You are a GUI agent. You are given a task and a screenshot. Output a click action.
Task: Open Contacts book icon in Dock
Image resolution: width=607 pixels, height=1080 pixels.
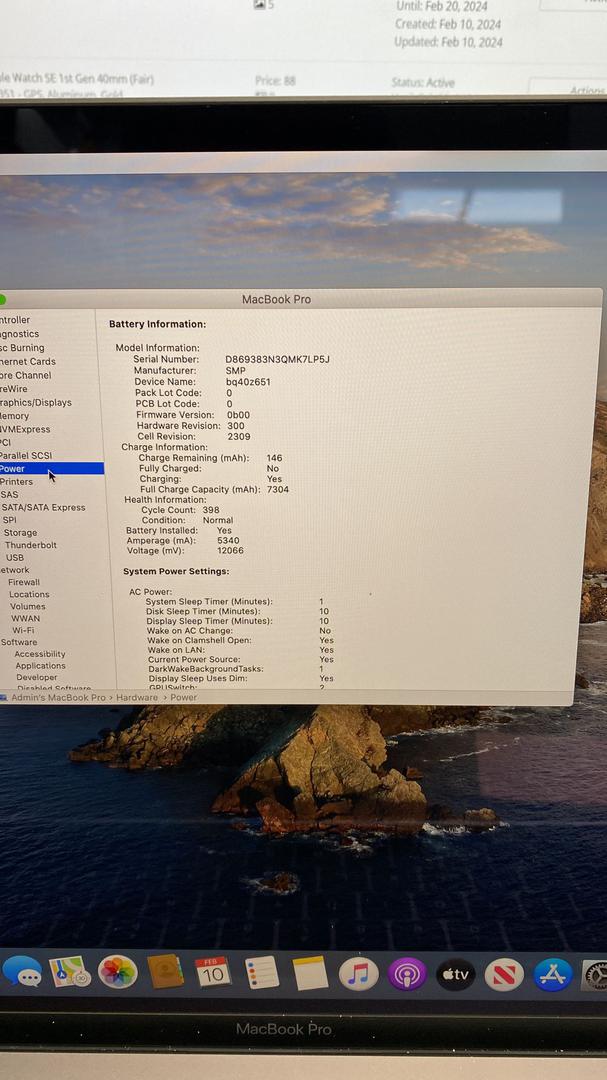(x=165, y=971)
